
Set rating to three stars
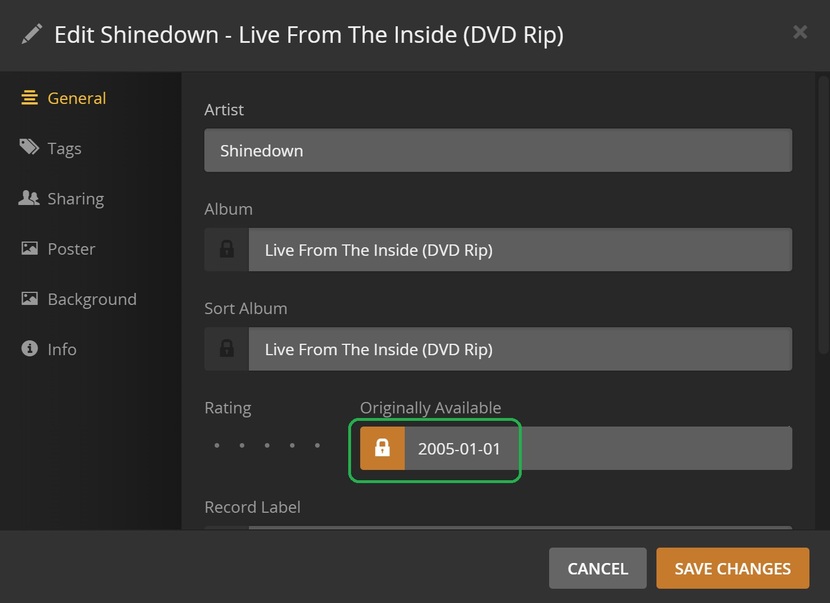[267, 445]
